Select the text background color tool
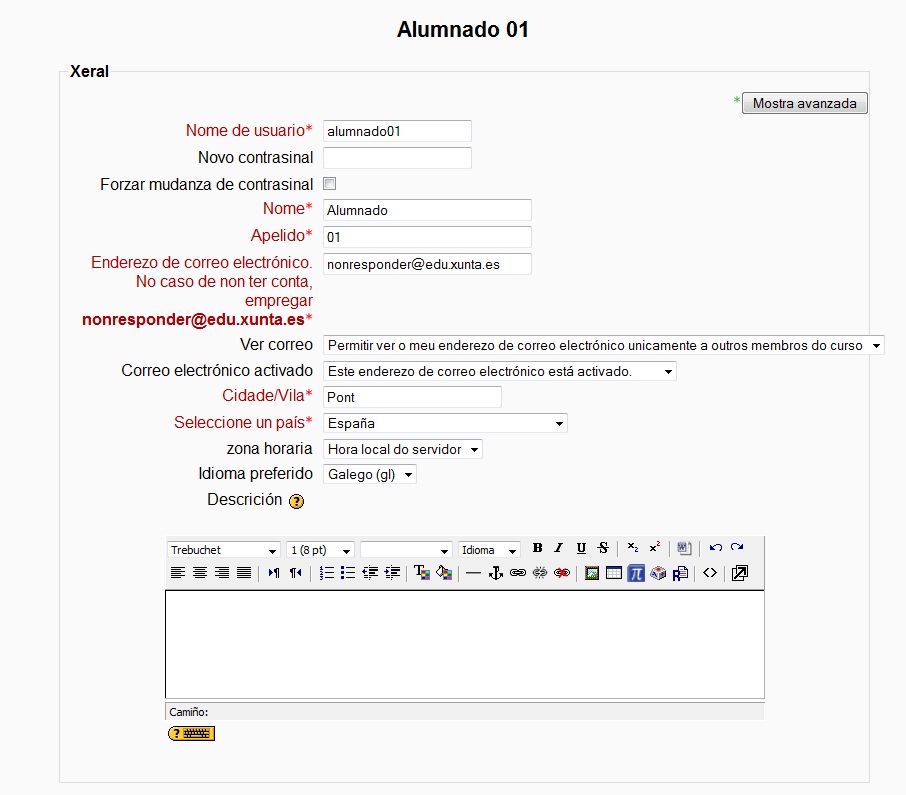 tap(445, 573)
